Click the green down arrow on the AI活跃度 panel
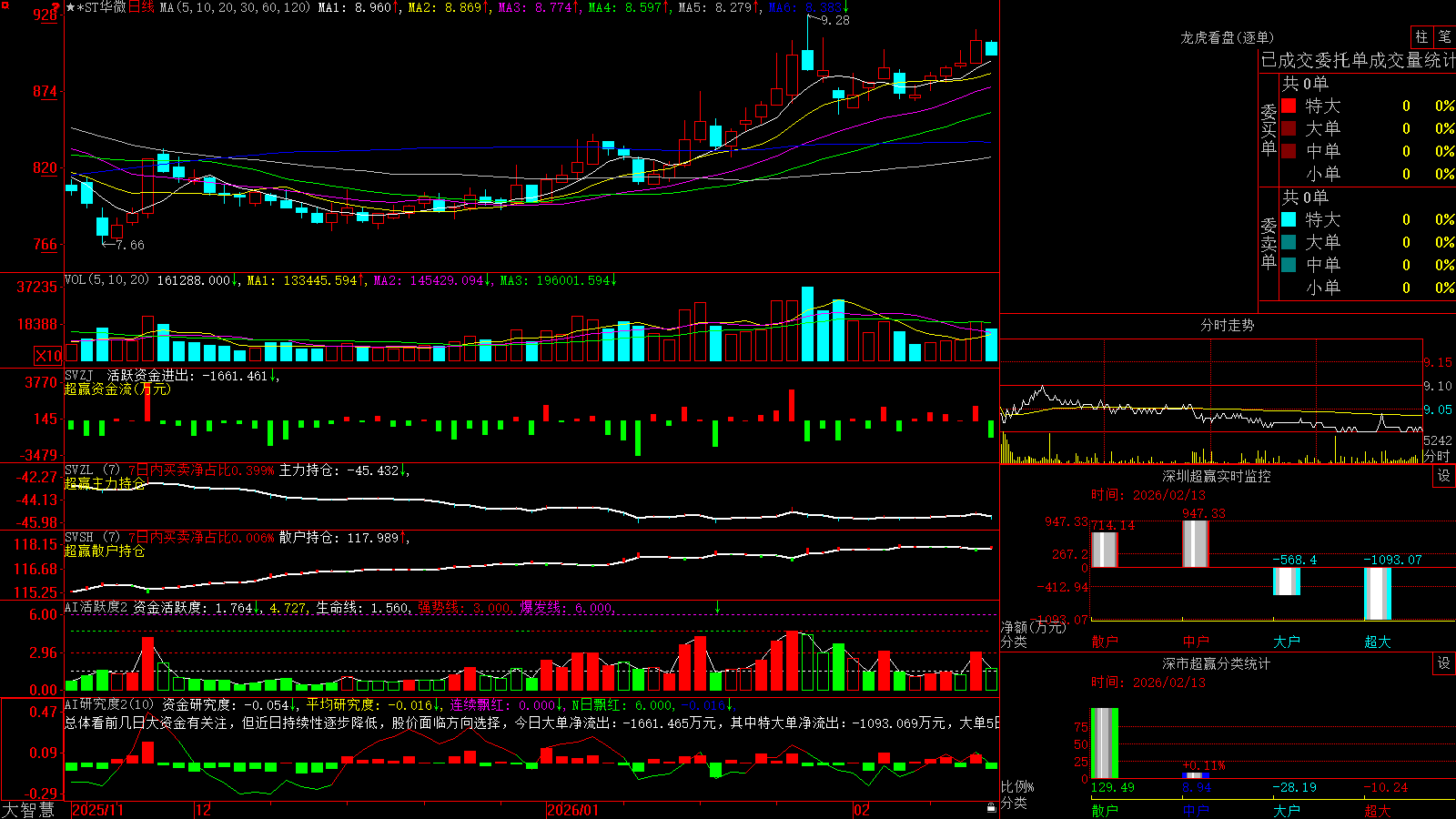Viewport: 1456px width, 819px height. pos(717,607)
